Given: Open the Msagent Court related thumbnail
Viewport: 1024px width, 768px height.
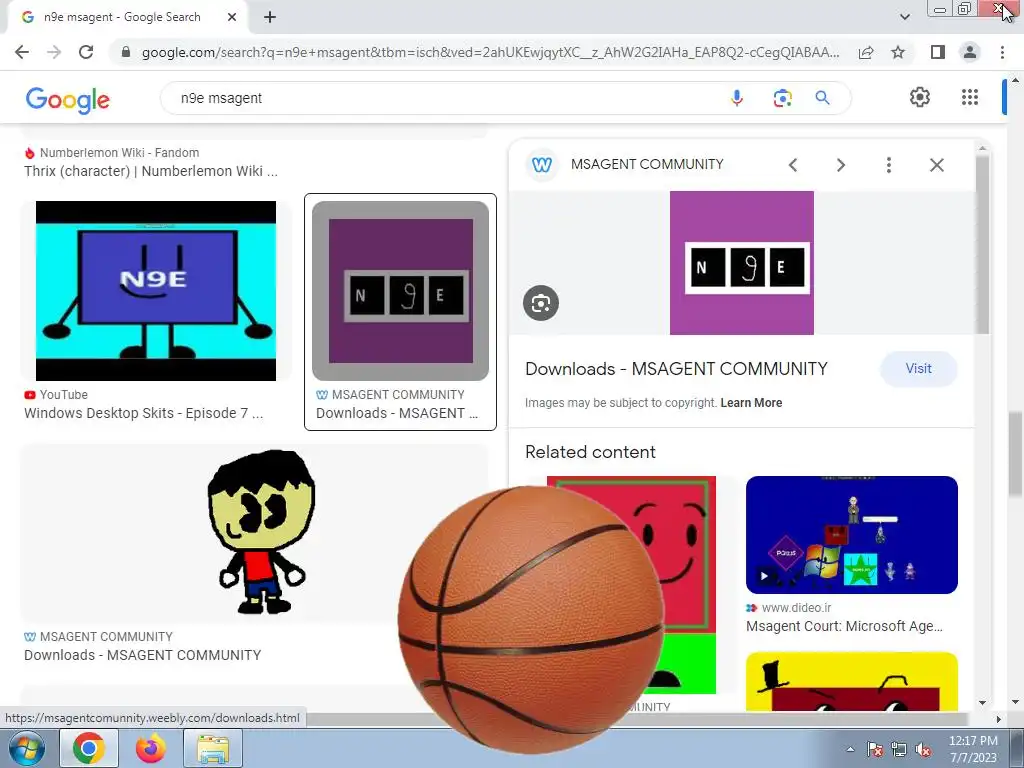Looking at the screenshot, I should tap(852, 535).
